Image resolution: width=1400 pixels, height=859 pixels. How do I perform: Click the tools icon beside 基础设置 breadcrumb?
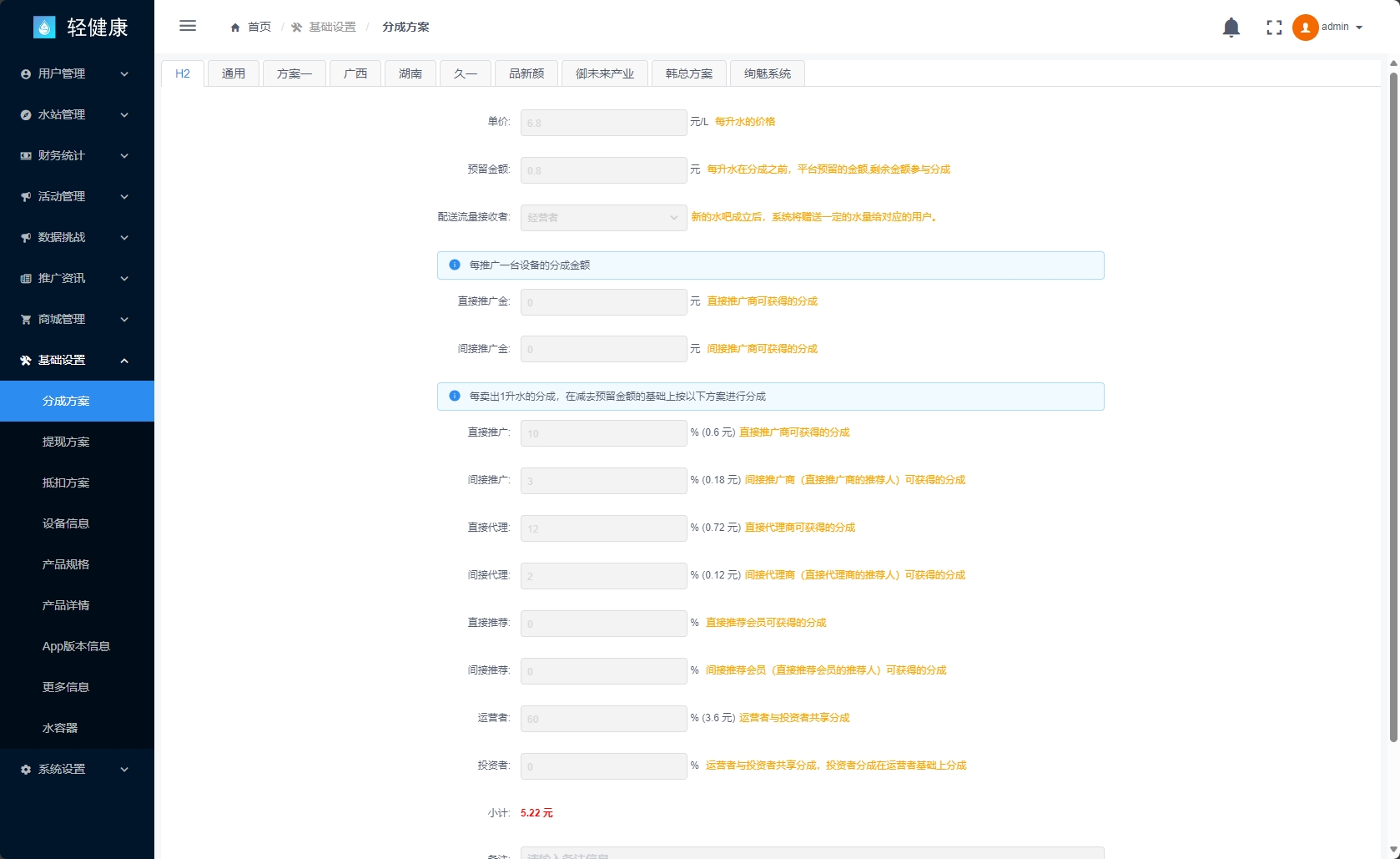click(297, 28)
